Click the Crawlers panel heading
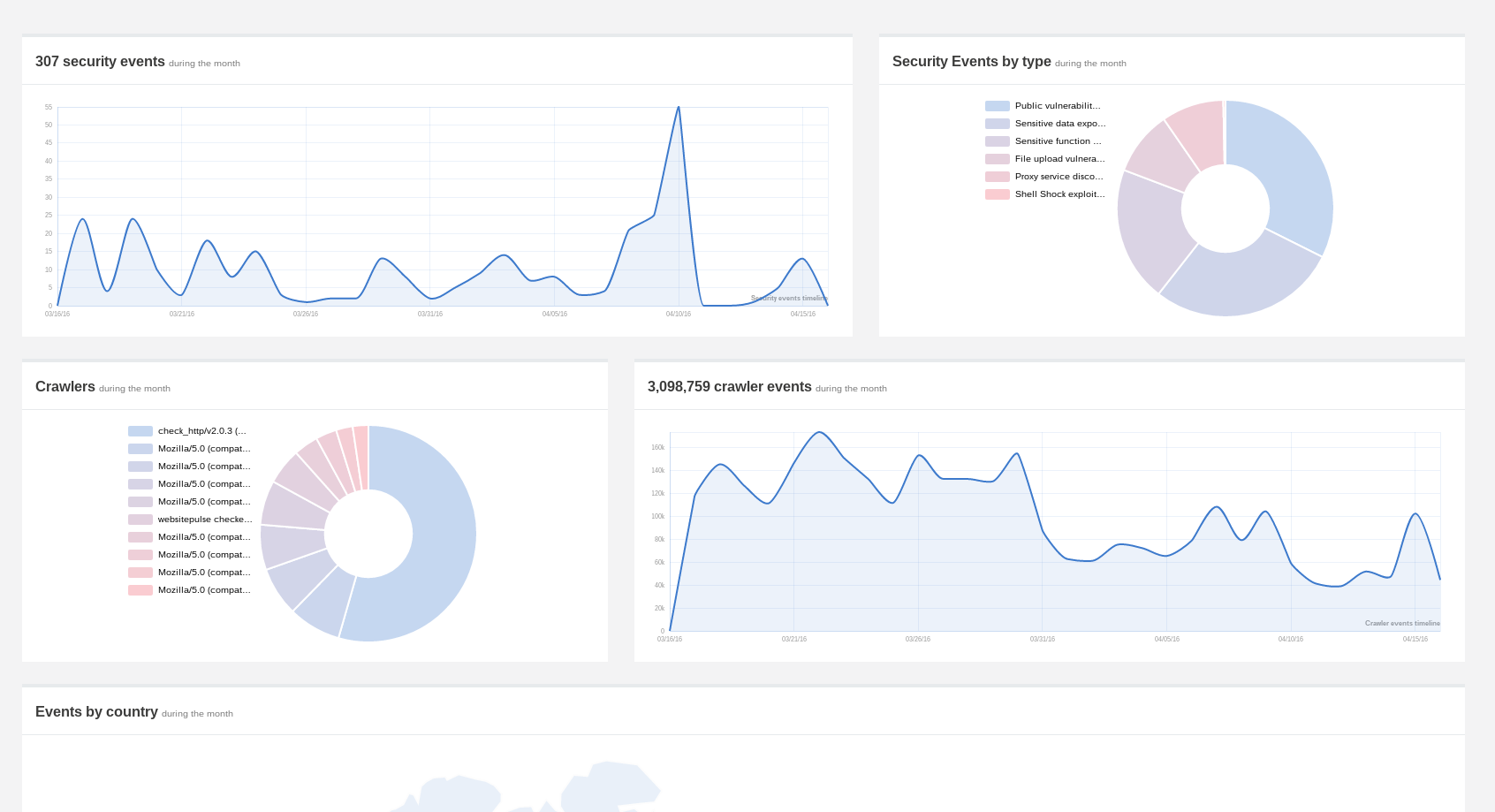Image resolution: width=1495 pixels, height=812 pixels. click(65, 387)
